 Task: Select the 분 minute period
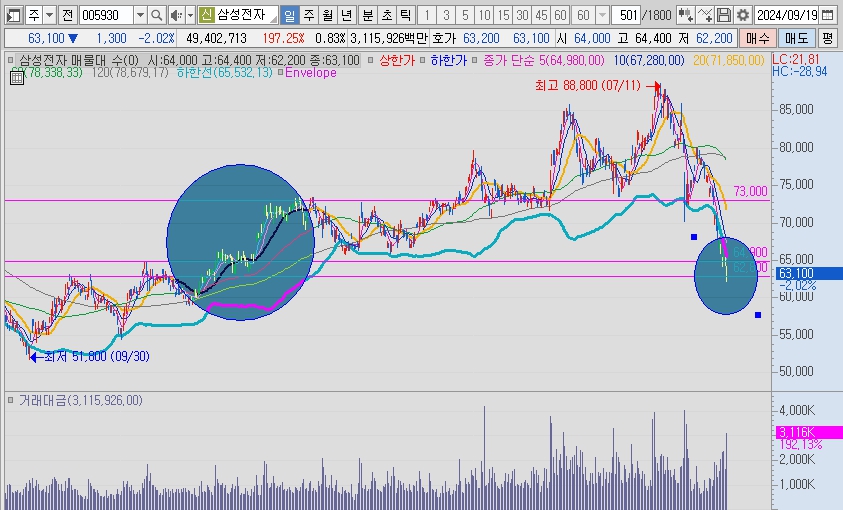pos(368,15)
